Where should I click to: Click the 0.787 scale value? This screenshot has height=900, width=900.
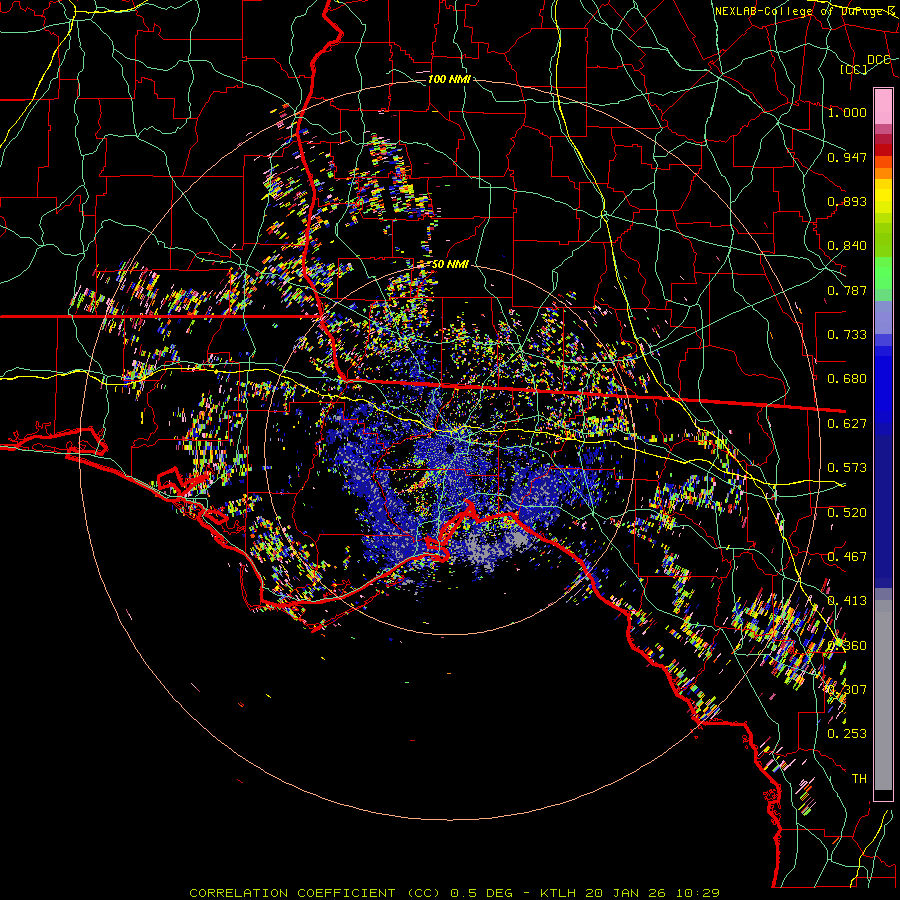point(847,290)
